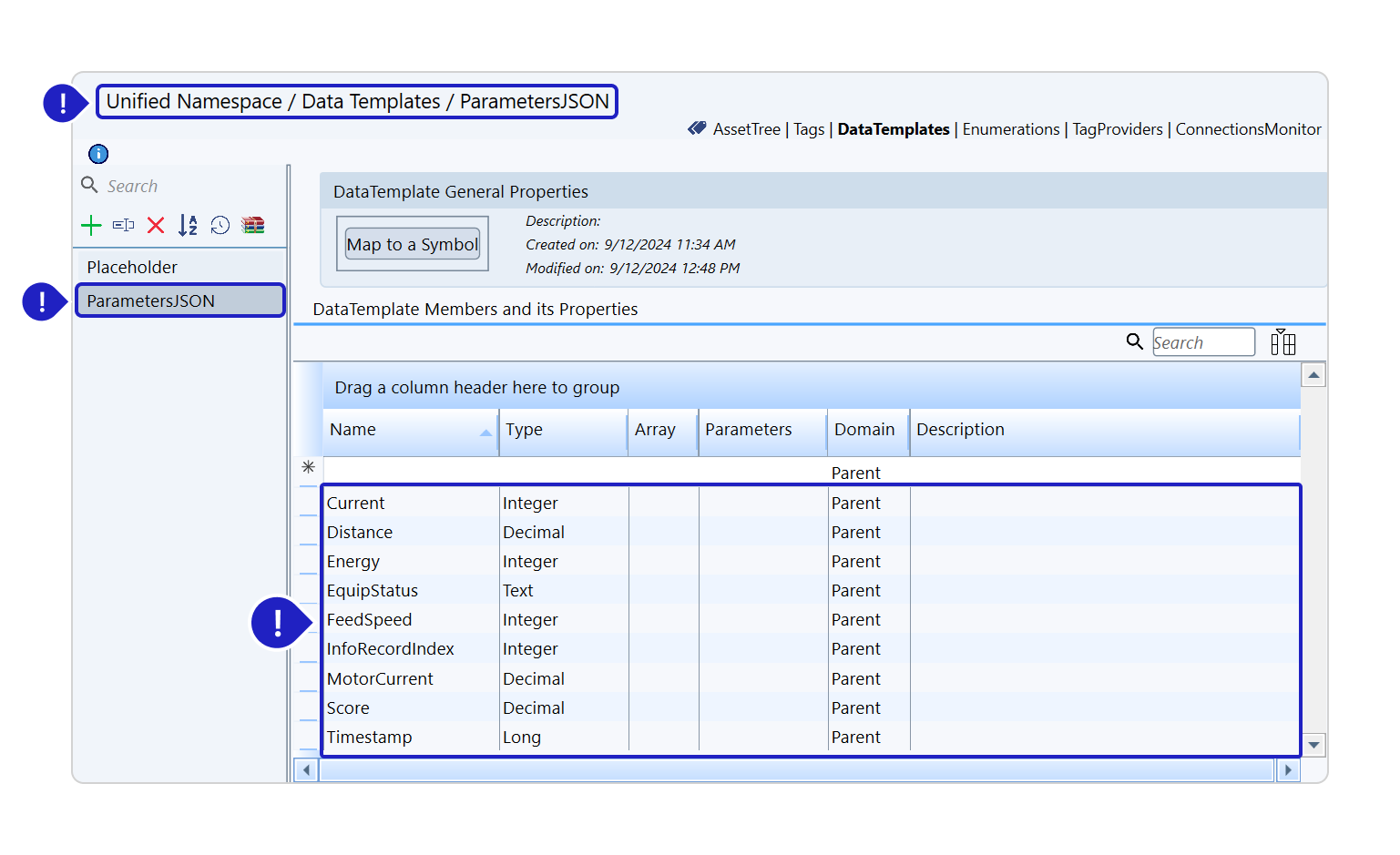The image size is (1400, 855).
Task: Open ConnectionsMonitor
Action: coord(1248,129)
